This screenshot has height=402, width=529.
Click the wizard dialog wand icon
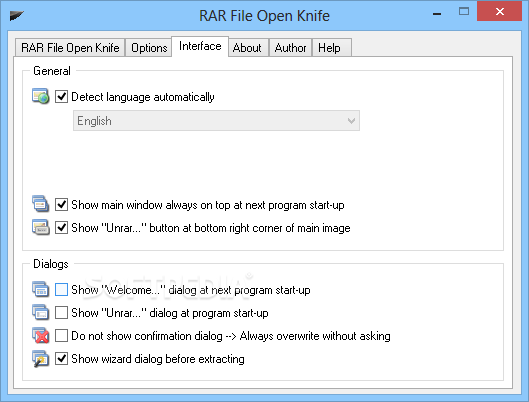pyautogui.click(x=40, y=358)
